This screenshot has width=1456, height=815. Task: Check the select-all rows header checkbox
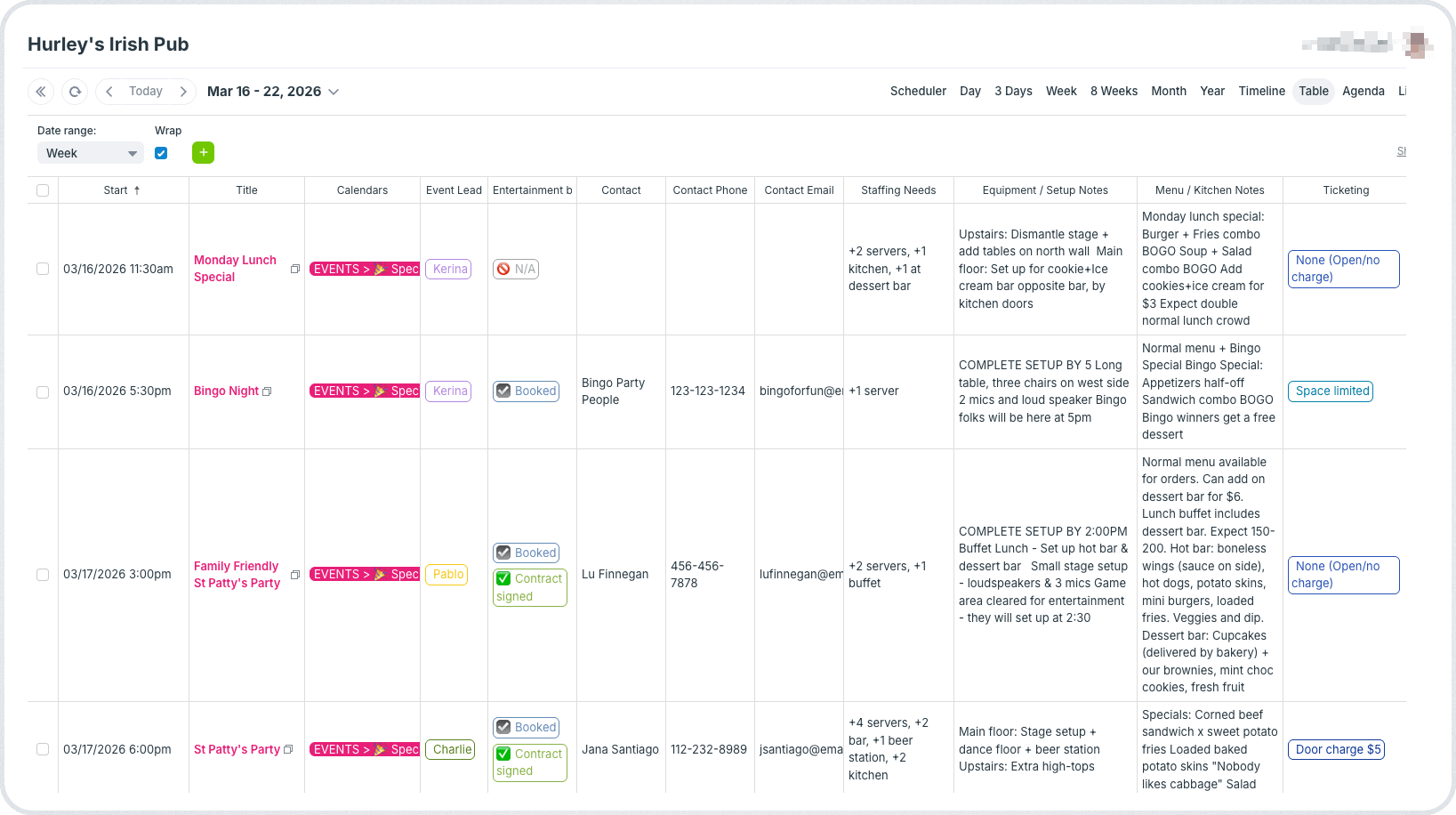(43, 190)
